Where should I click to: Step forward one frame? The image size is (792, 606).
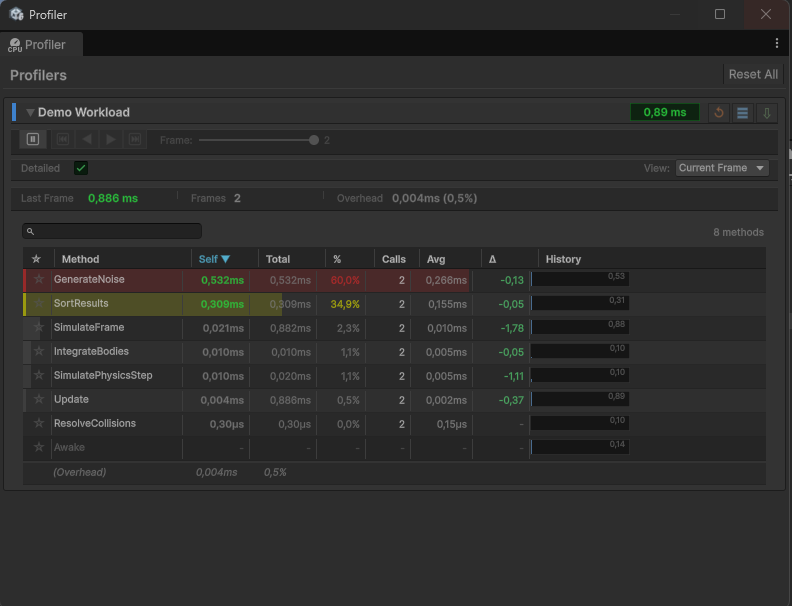pyautogui.click(x=111, y=139)
